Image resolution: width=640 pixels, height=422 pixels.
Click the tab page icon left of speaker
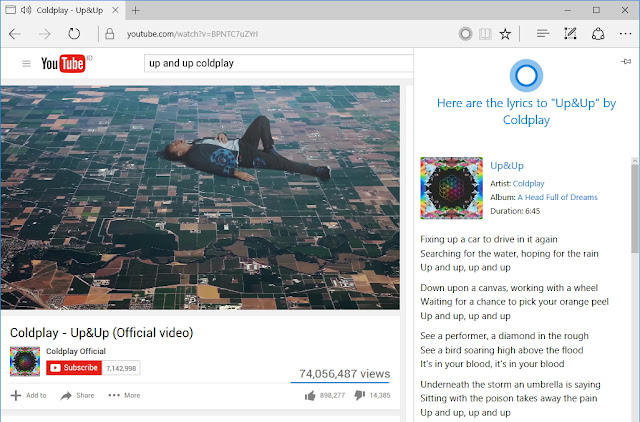pyautogui.click(x=11, y=10)
